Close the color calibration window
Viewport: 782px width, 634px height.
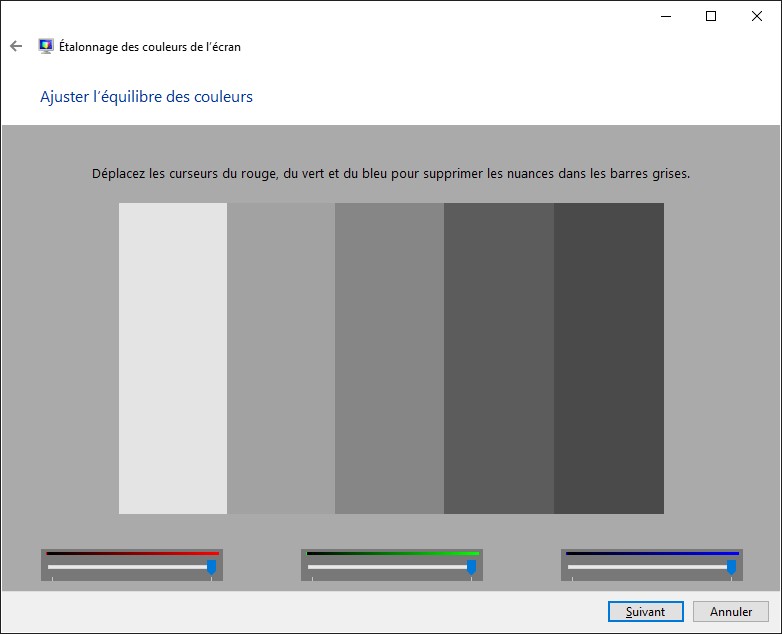(x=757, y=16)
